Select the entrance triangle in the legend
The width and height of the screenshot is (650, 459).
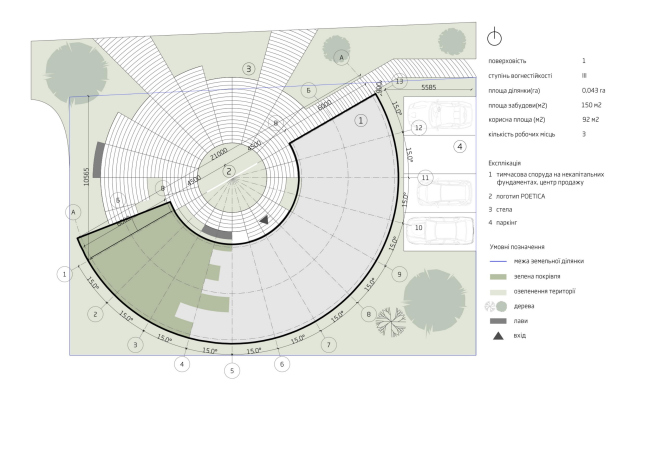(497, 335)
